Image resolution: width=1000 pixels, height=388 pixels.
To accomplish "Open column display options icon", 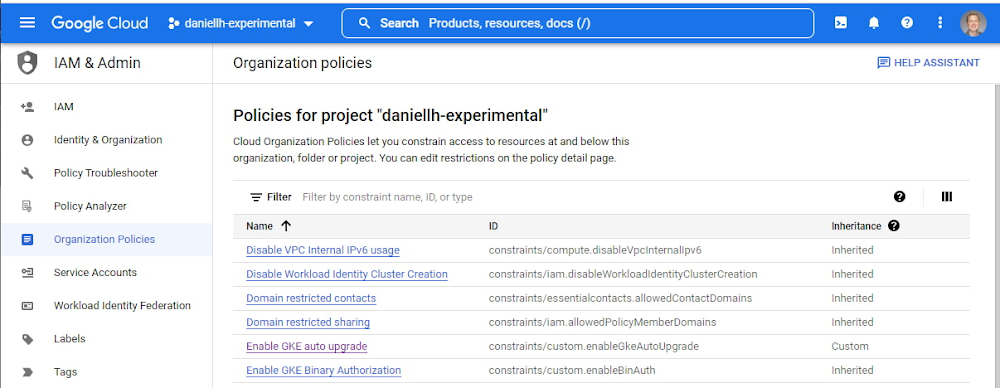I will pos(947,197).
